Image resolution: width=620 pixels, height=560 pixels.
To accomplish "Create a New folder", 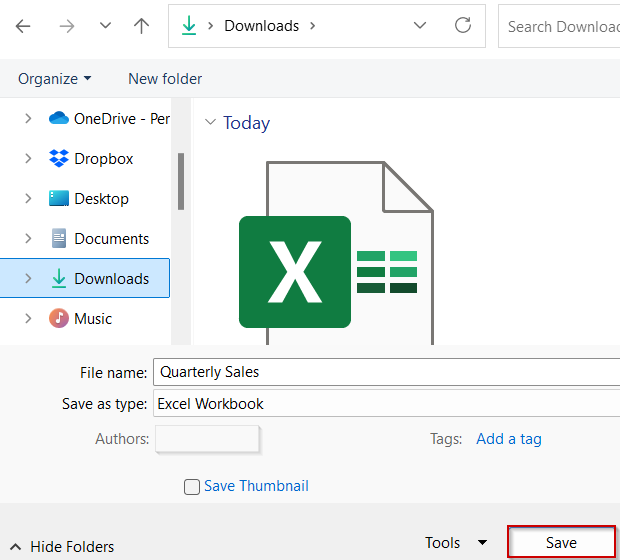I will [165, 79].
